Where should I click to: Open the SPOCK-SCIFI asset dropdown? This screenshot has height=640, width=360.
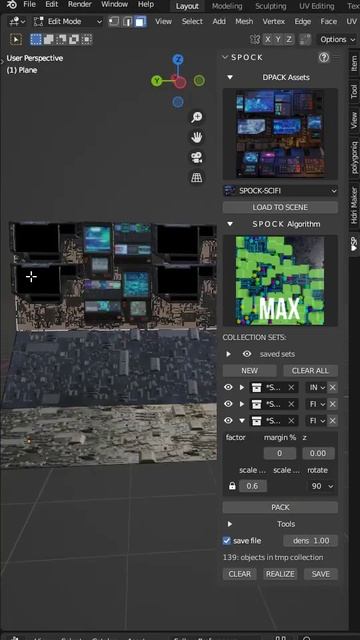tap(280, 191)
